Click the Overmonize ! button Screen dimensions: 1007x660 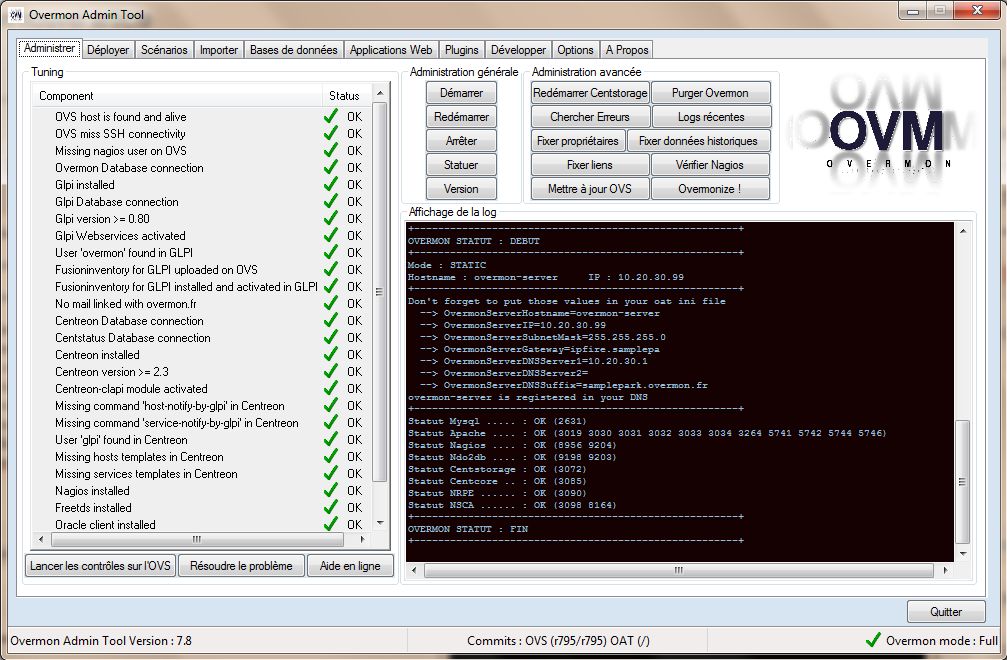(710, 189)
